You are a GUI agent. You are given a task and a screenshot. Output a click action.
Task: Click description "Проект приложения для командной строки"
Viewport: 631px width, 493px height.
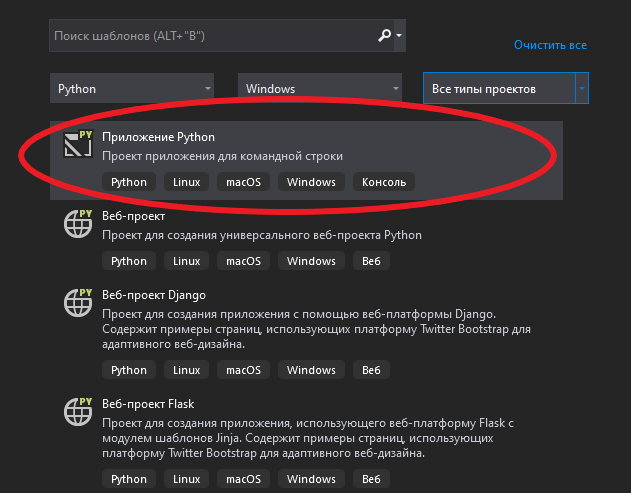(222, 156)
